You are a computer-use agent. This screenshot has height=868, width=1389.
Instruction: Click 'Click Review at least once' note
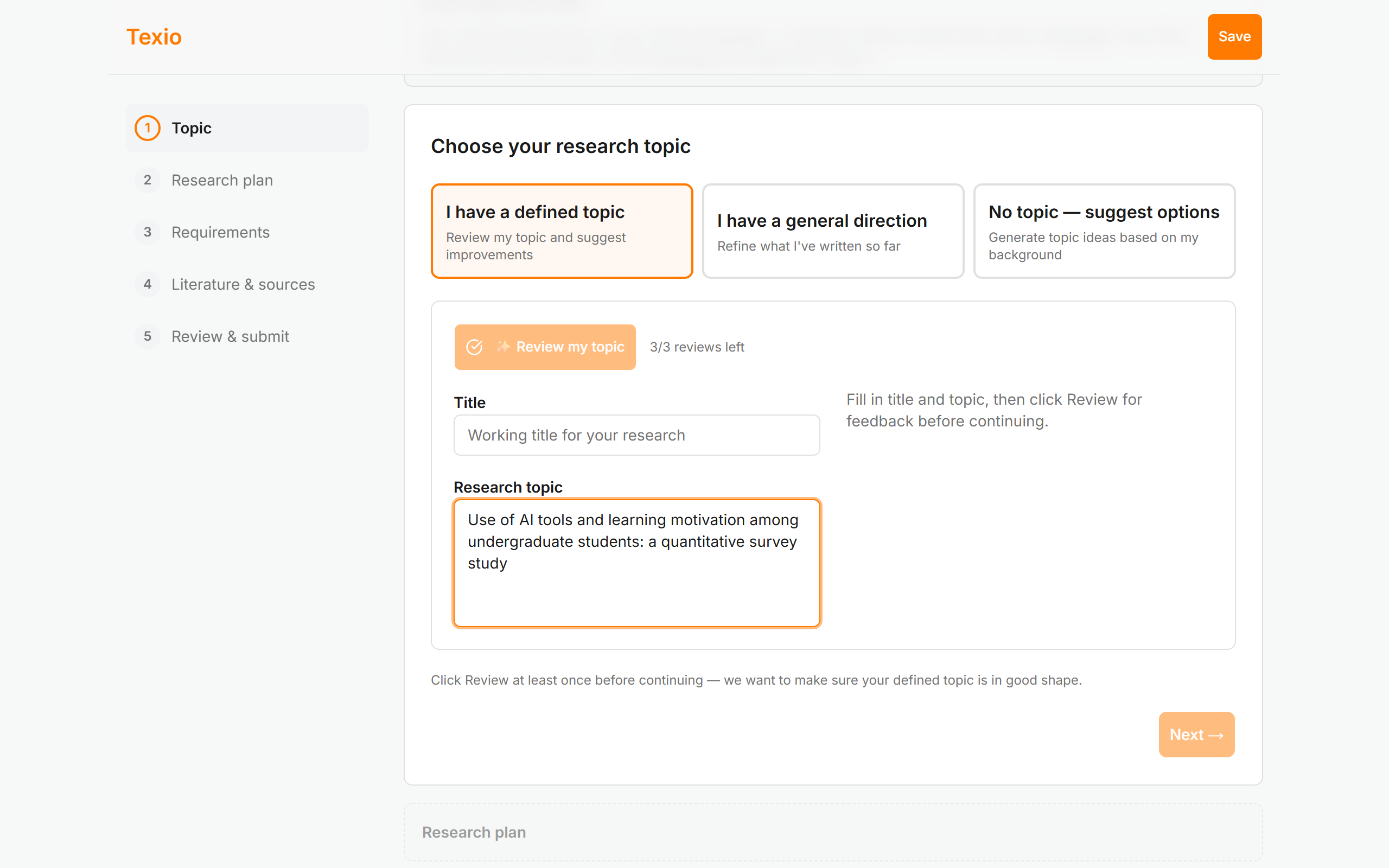(756, 680)
